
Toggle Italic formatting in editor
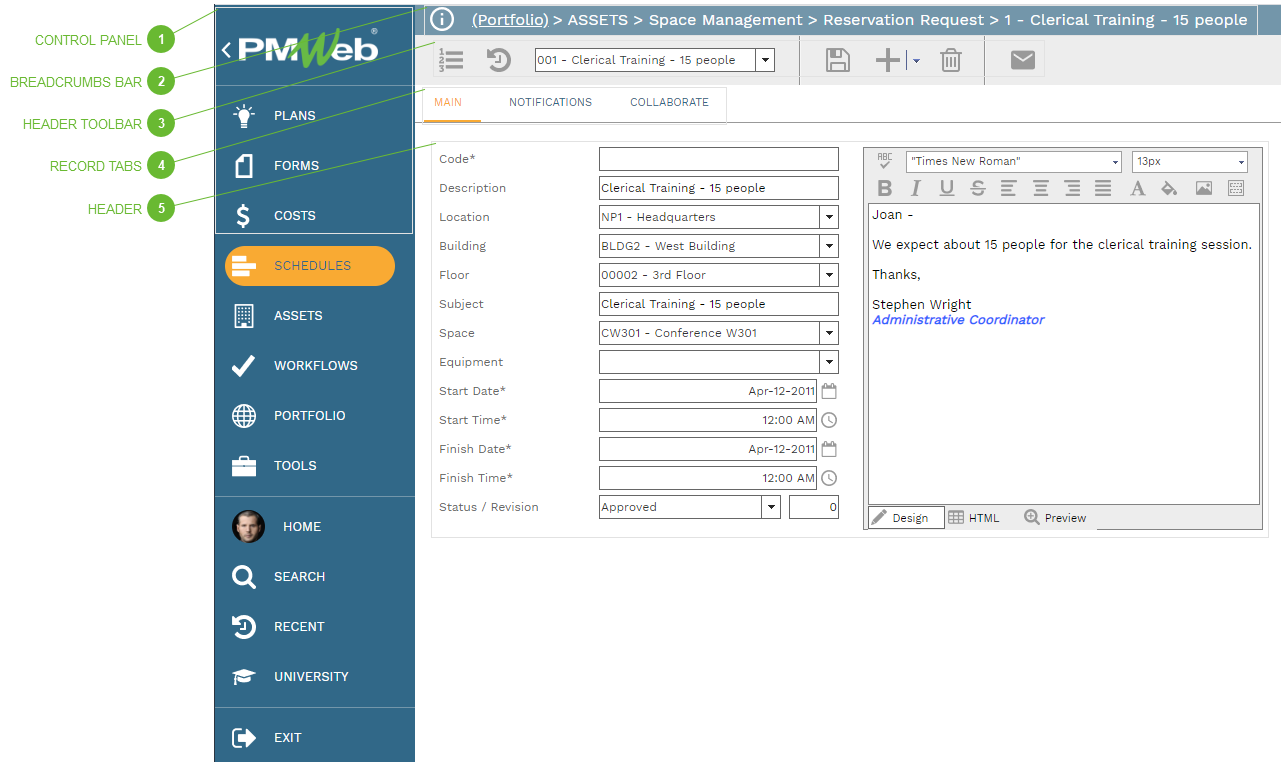915,188
